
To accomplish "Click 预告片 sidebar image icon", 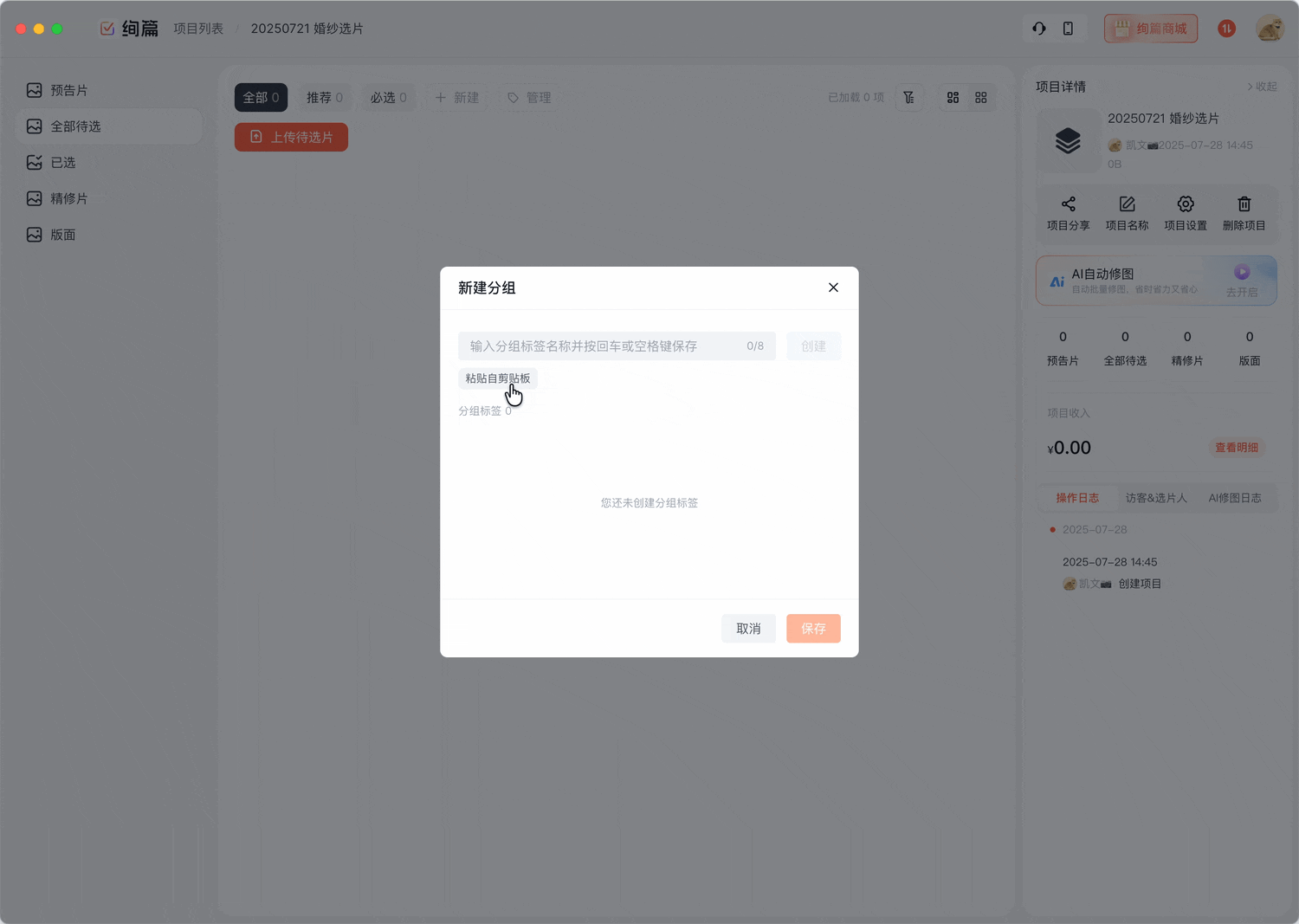I will pos(34,90).
